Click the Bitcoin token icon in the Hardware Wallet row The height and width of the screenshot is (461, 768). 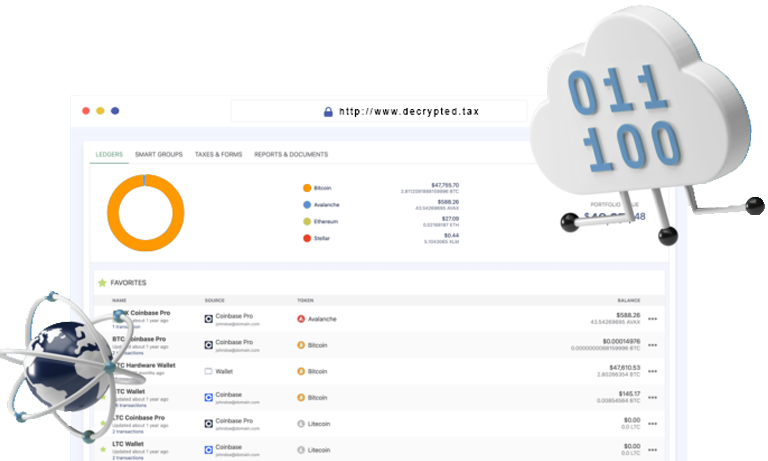click(300, 371)
